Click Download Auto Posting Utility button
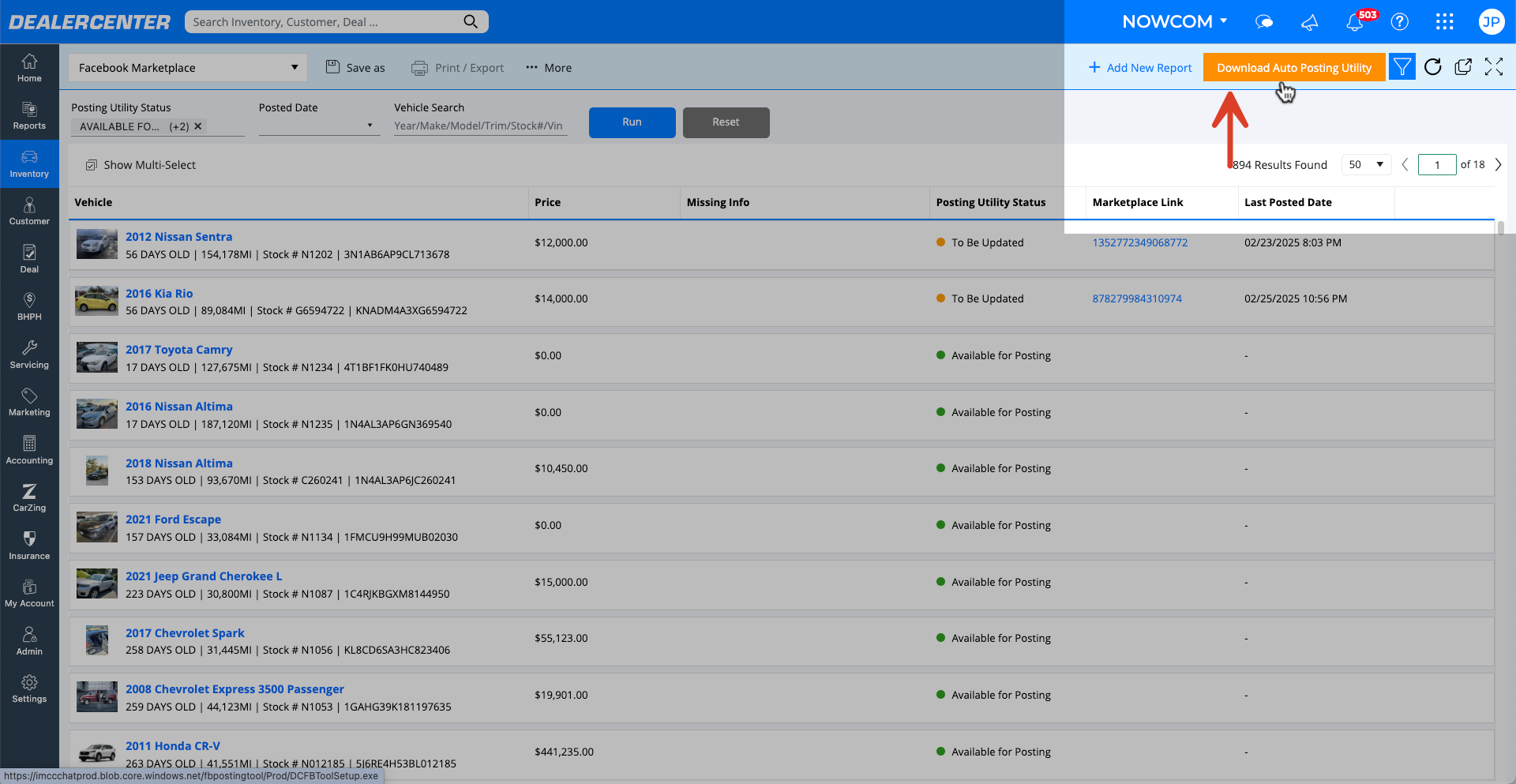Viewport: 1516px width, 784px height. [1293, 67]
